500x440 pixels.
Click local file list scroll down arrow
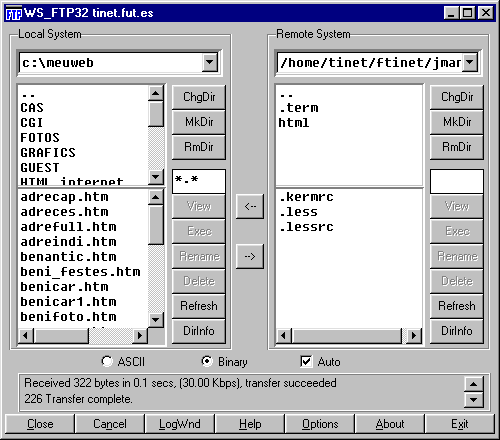[155, 320]
